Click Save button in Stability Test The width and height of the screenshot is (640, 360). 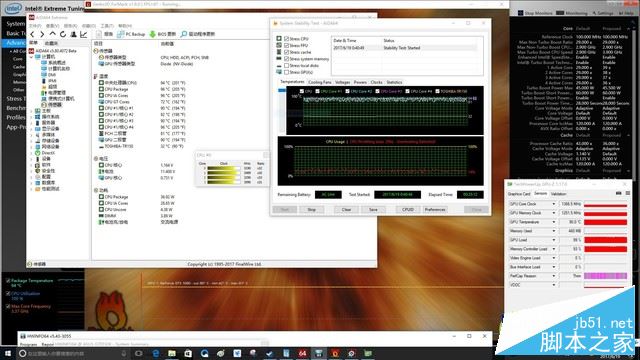(373, 209)
